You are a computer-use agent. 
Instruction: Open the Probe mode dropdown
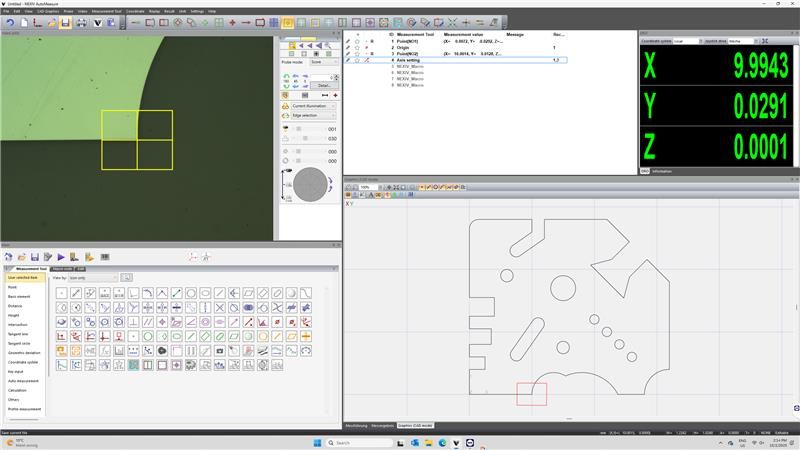point(324,62)
